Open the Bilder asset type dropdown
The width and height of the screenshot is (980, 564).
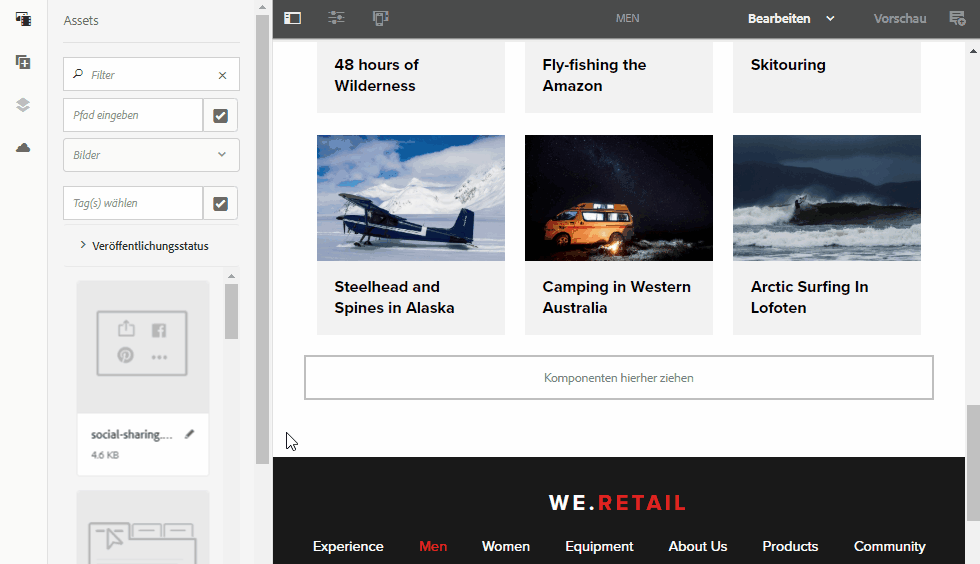point(151,155)
